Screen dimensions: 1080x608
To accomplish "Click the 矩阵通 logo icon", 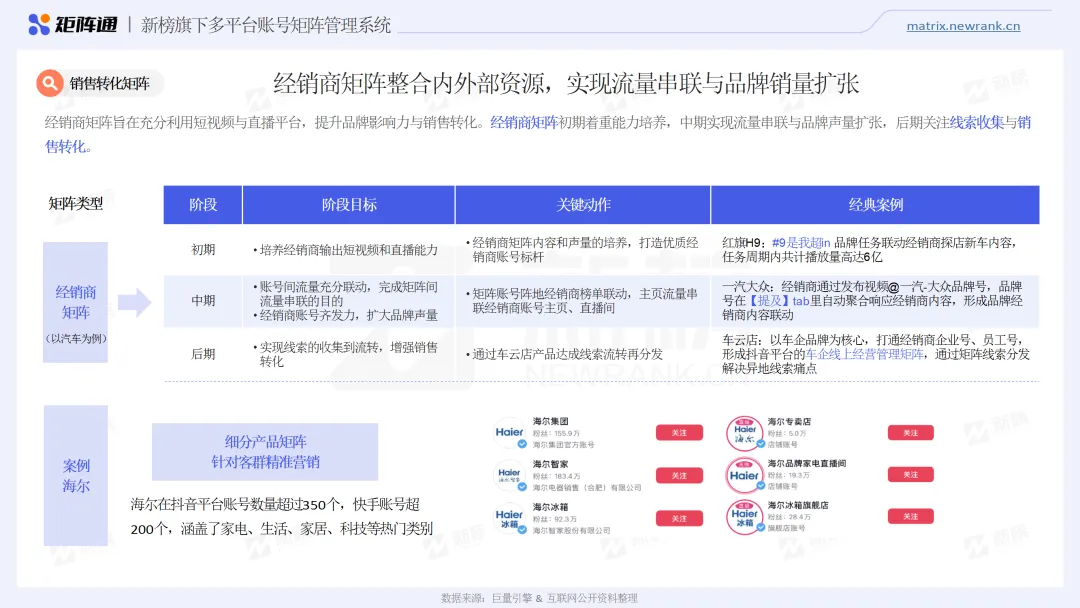I will point(39,24).
